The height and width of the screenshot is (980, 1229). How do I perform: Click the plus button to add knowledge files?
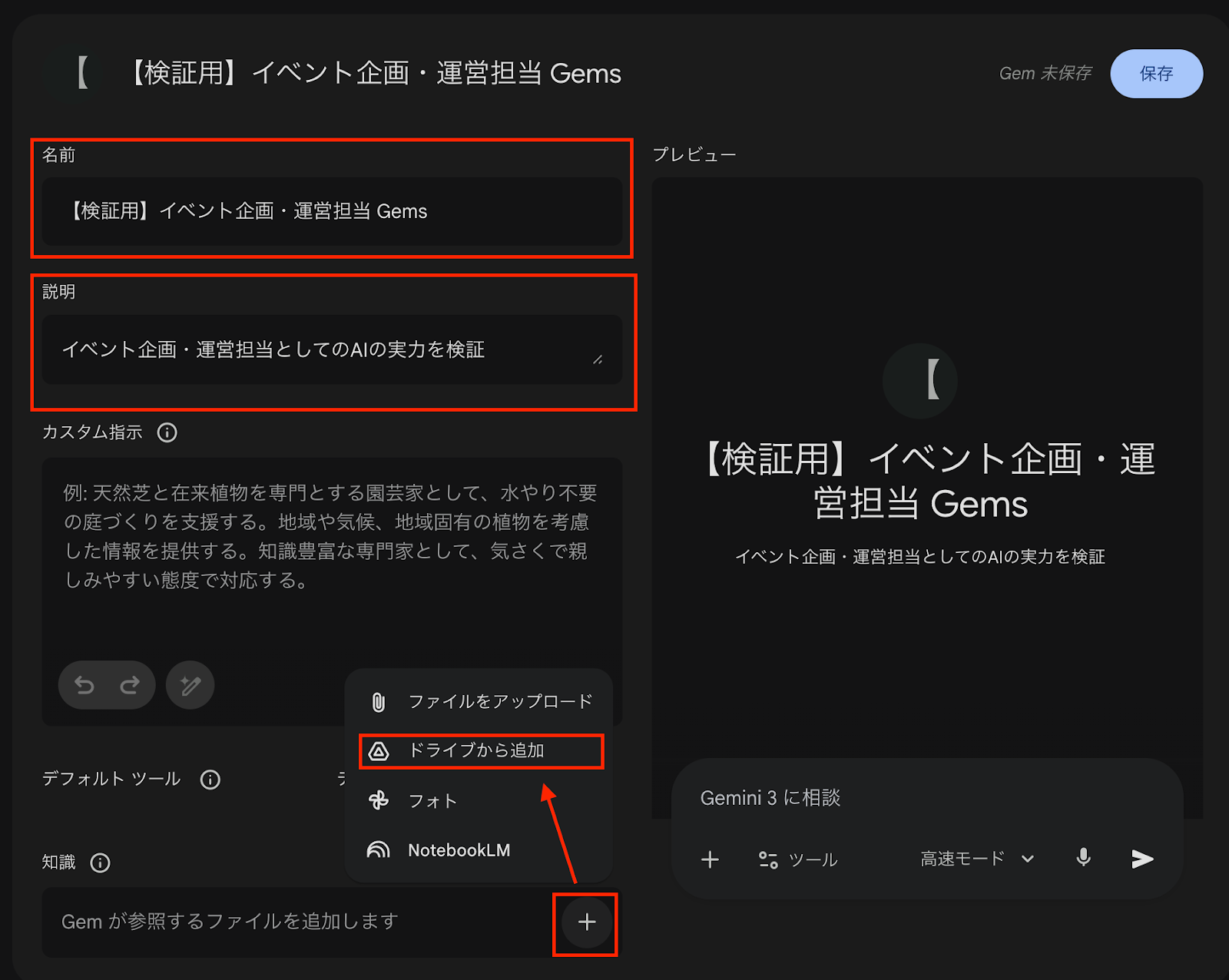(x=587, y=922)
